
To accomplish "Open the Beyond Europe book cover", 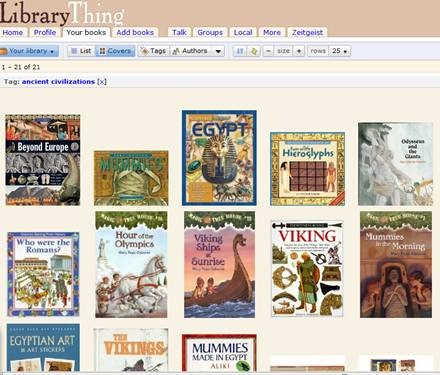I will (x=43, y=160).
